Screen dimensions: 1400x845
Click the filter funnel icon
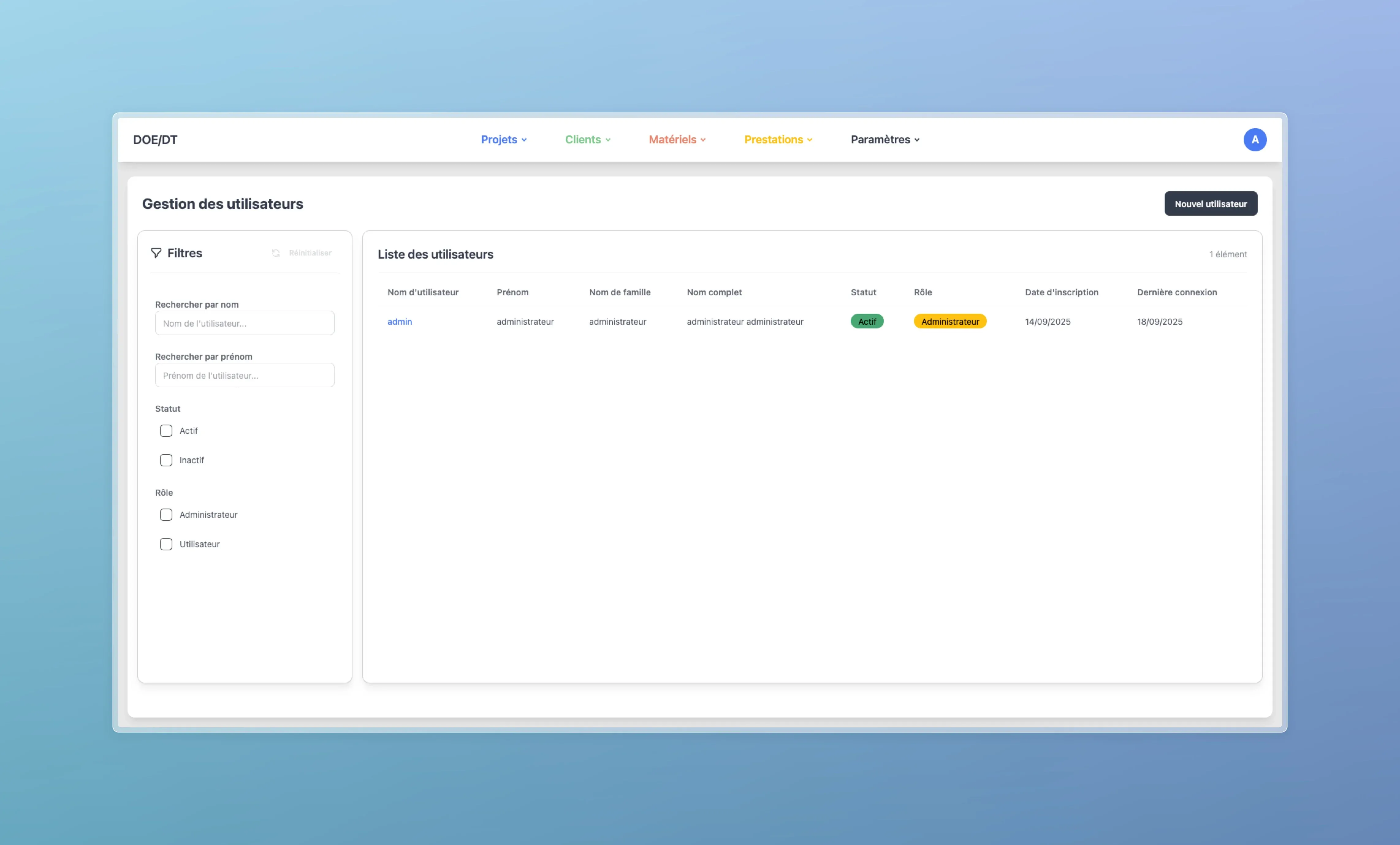coord(156,253)
